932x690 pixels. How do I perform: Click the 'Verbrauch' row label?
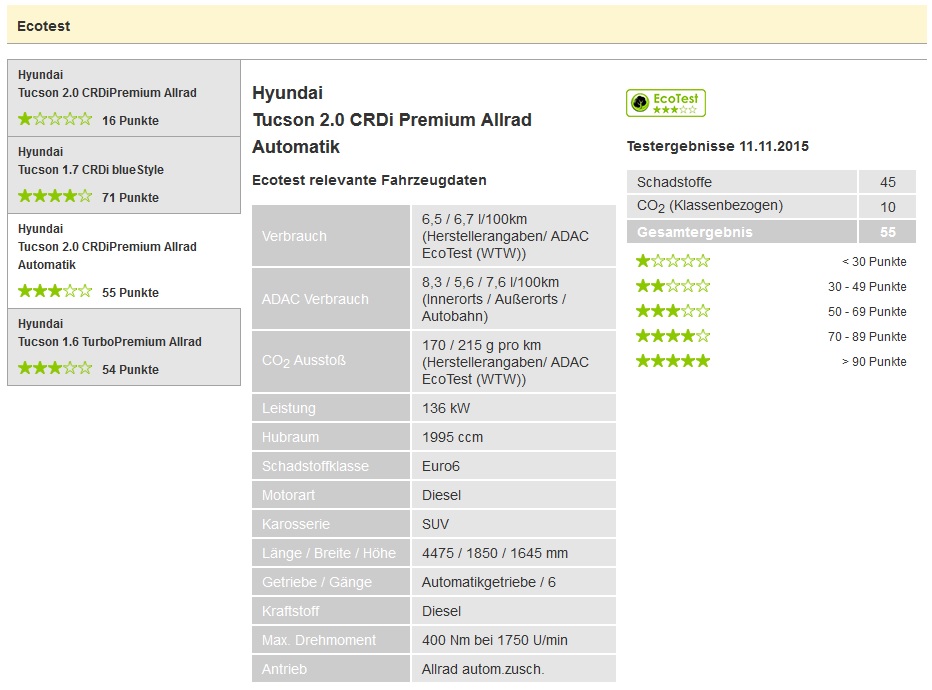[x=294, y=236]
